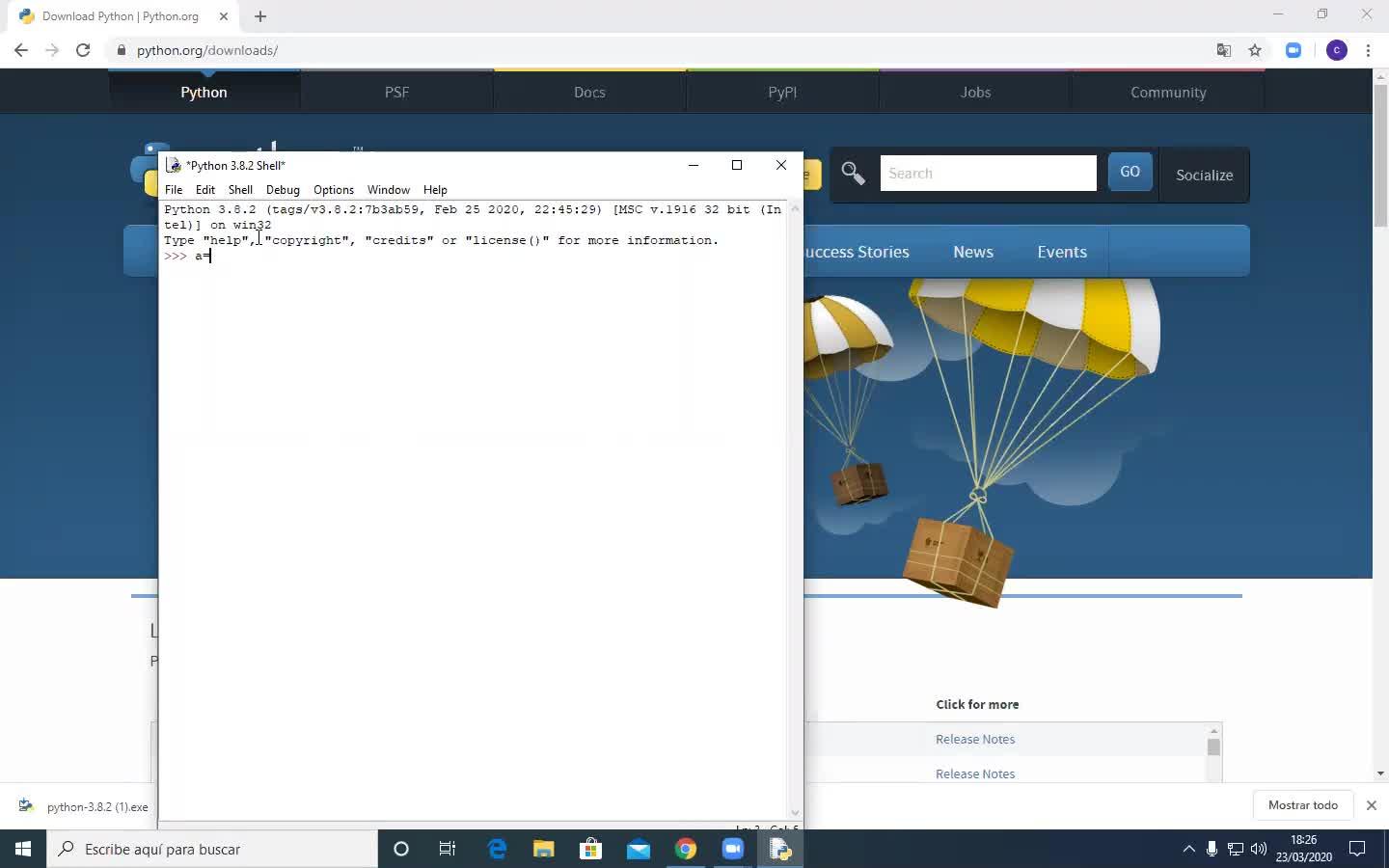
Task: Open the Window menu in Python Shell
Action: coord(389,190)
